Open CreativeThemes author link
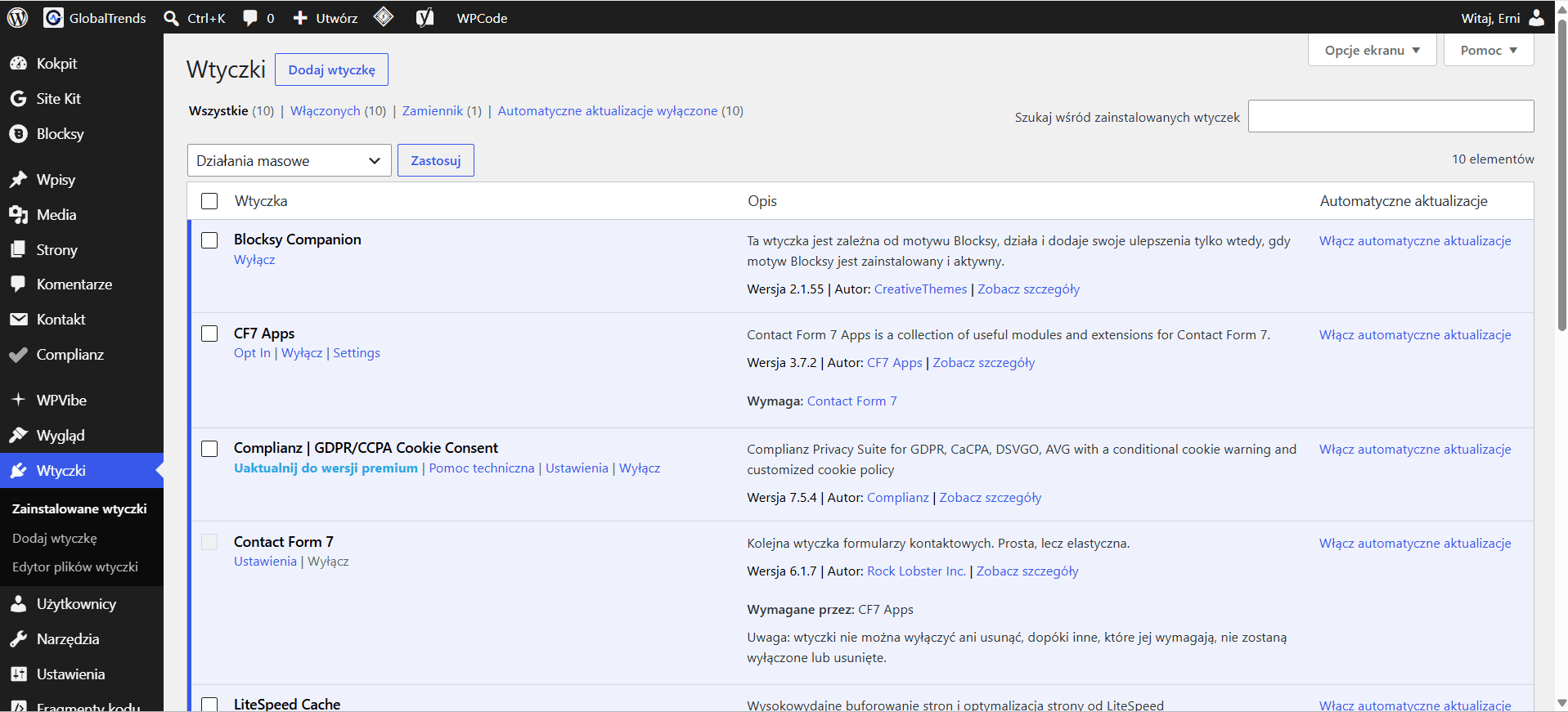 920,289
